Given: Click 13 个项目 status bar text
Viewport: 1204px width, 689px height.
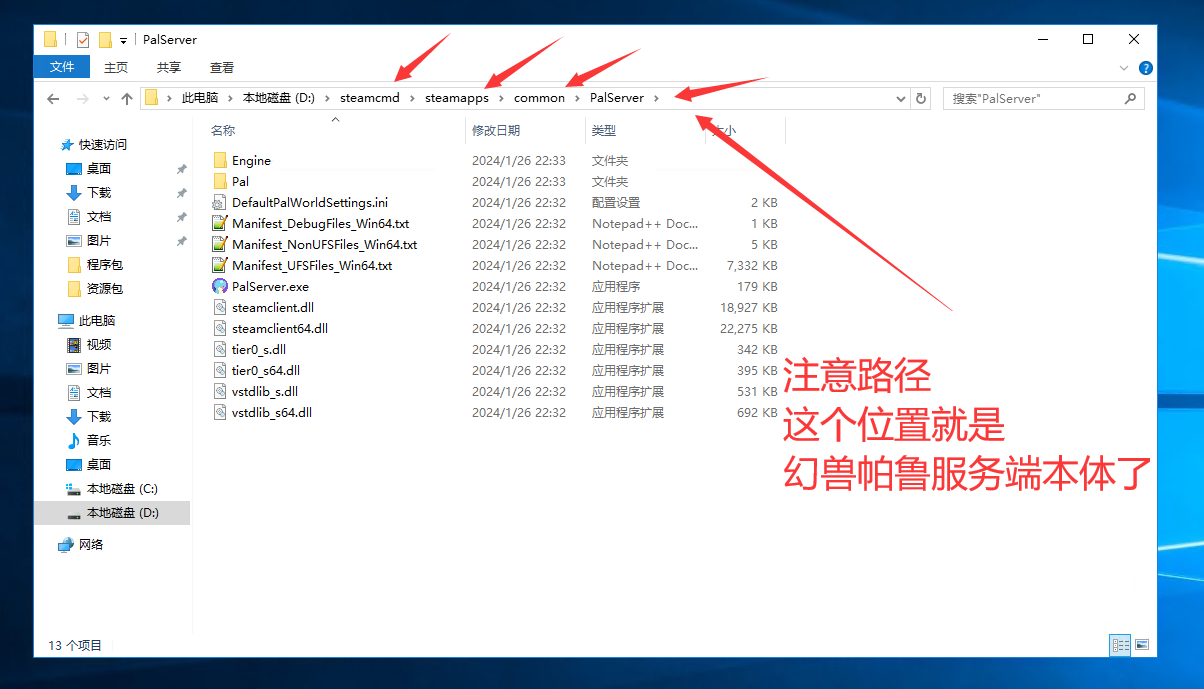Looking at the screenshot, I should pos(75,646).
